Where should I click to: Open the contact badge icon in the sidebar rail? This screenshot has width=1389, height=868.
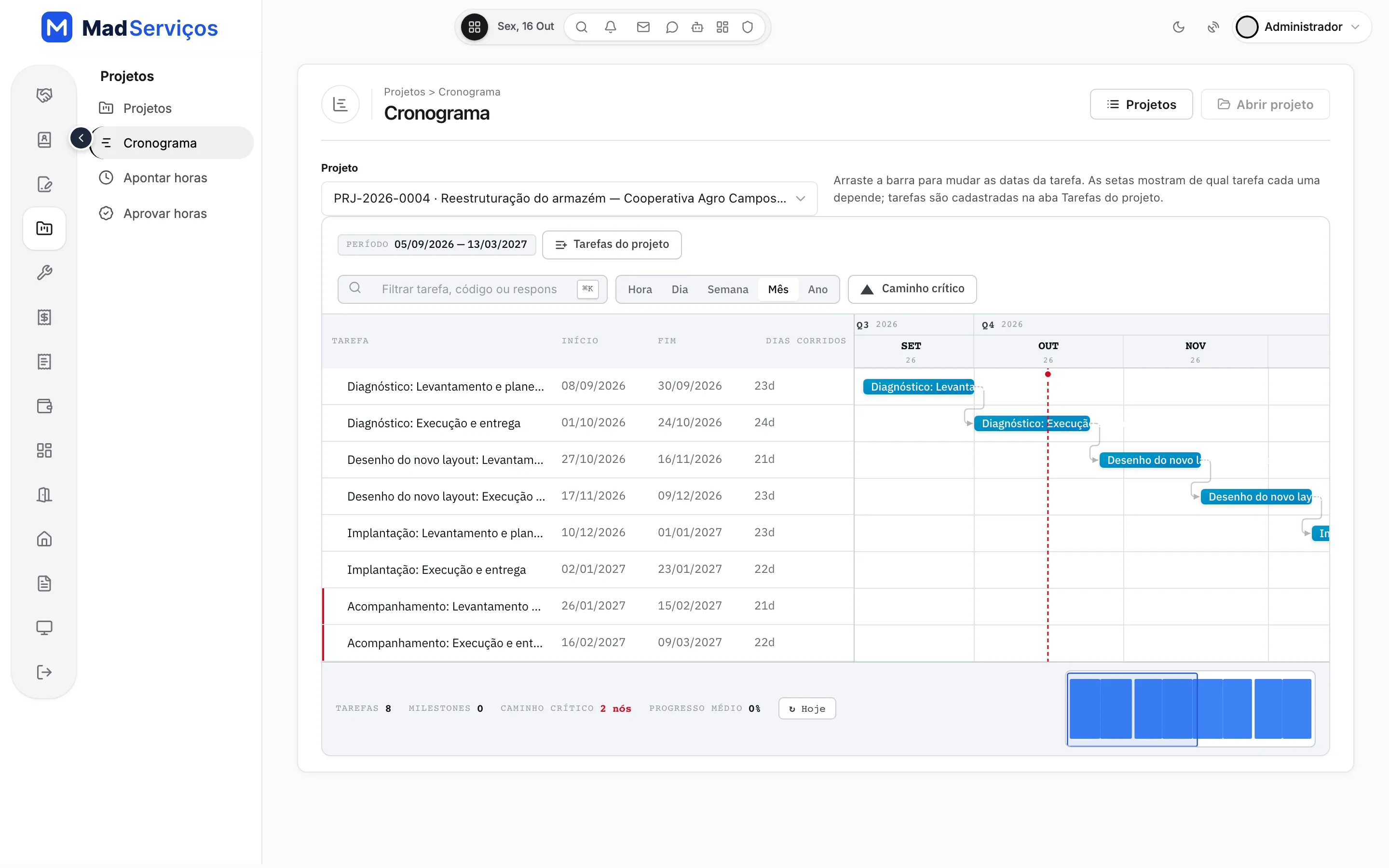pyautogui.click(x=44, y=139)
